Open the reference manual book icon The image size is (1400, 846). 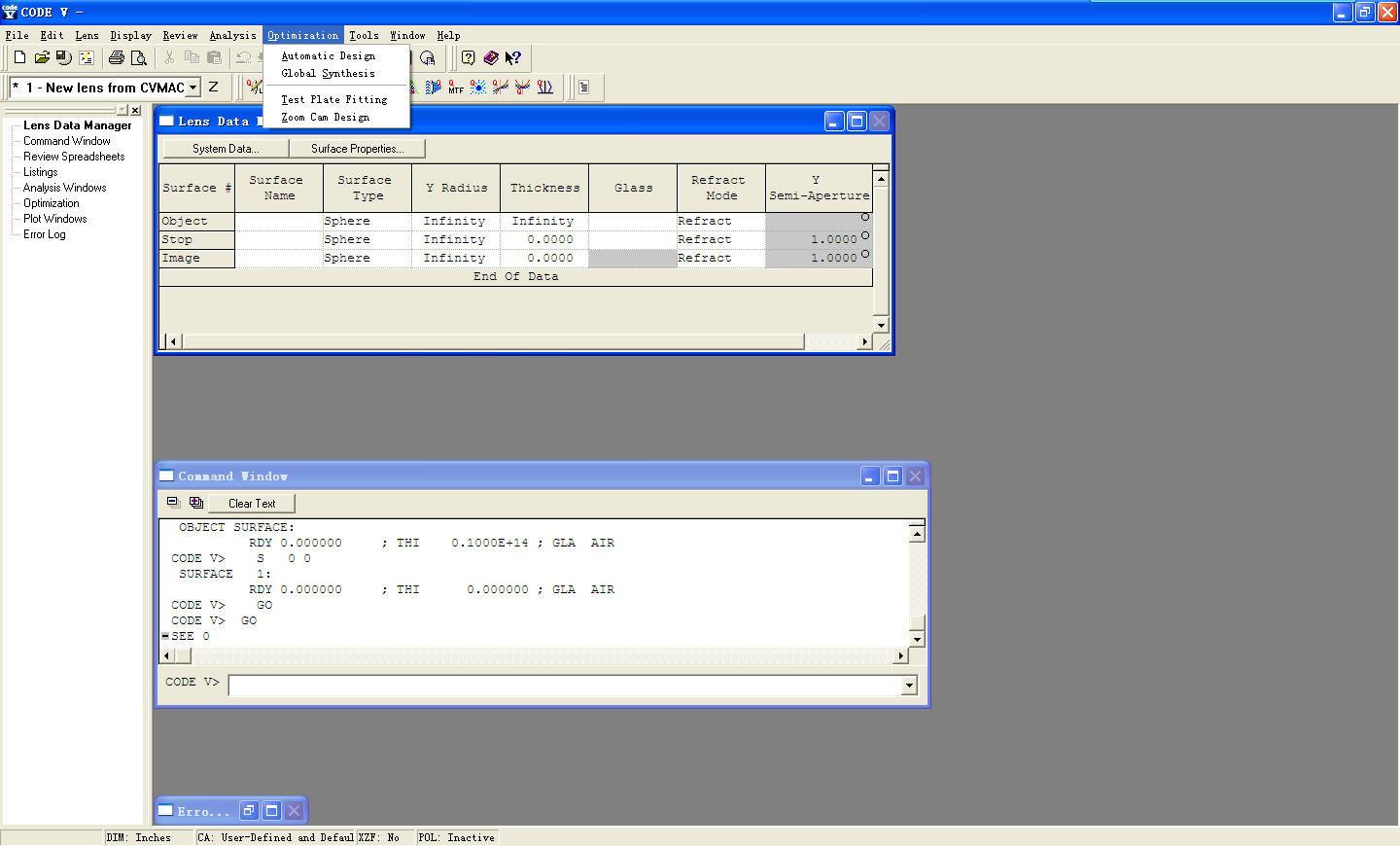point(490,58)
